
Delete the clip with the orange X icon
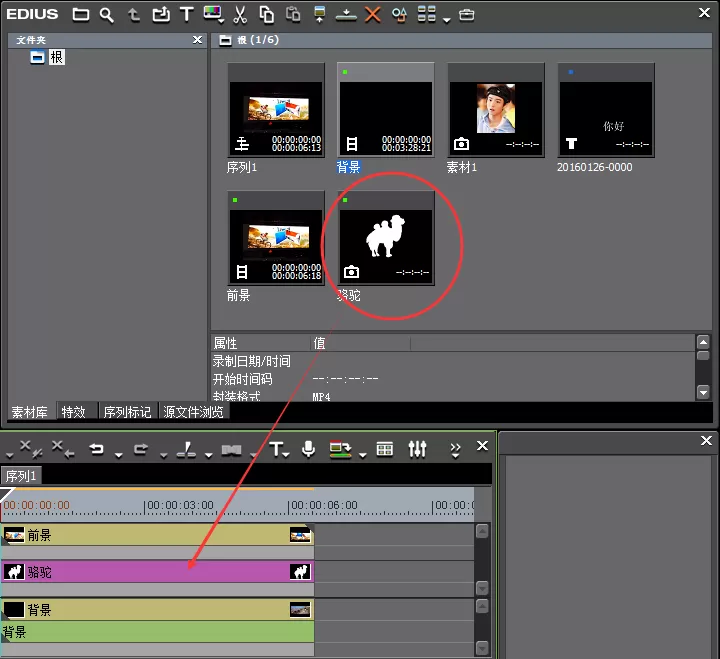(372, 15)
